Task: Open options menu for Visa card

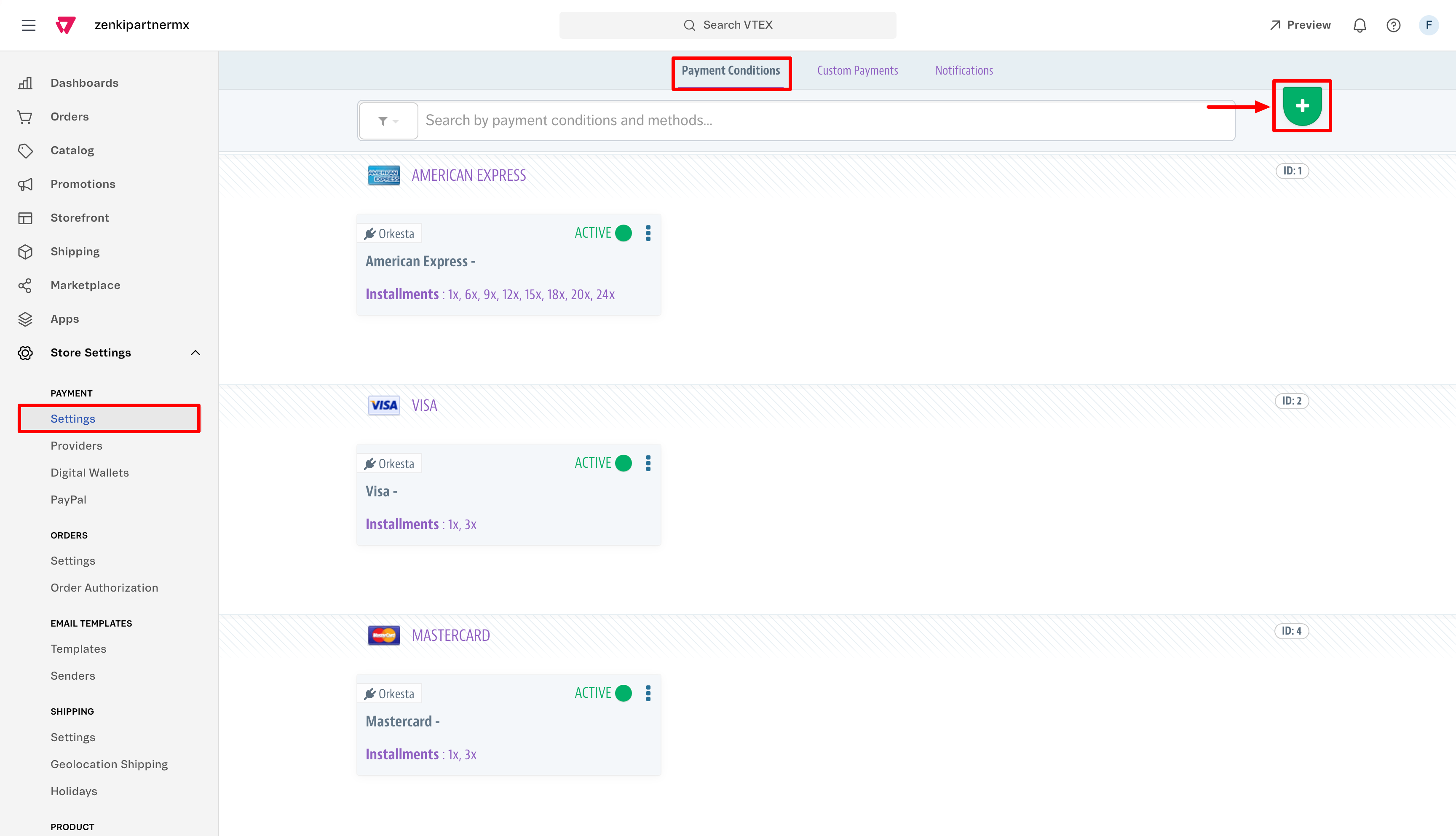Action: [x=648, y=464]
